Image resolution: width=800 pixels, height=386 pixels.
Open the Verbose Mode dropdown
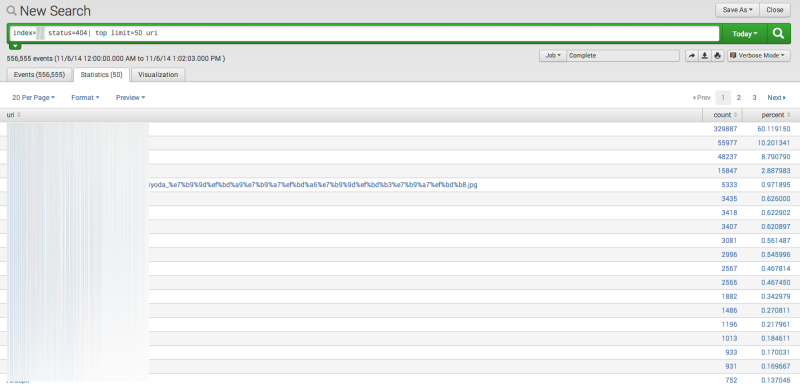759,56
